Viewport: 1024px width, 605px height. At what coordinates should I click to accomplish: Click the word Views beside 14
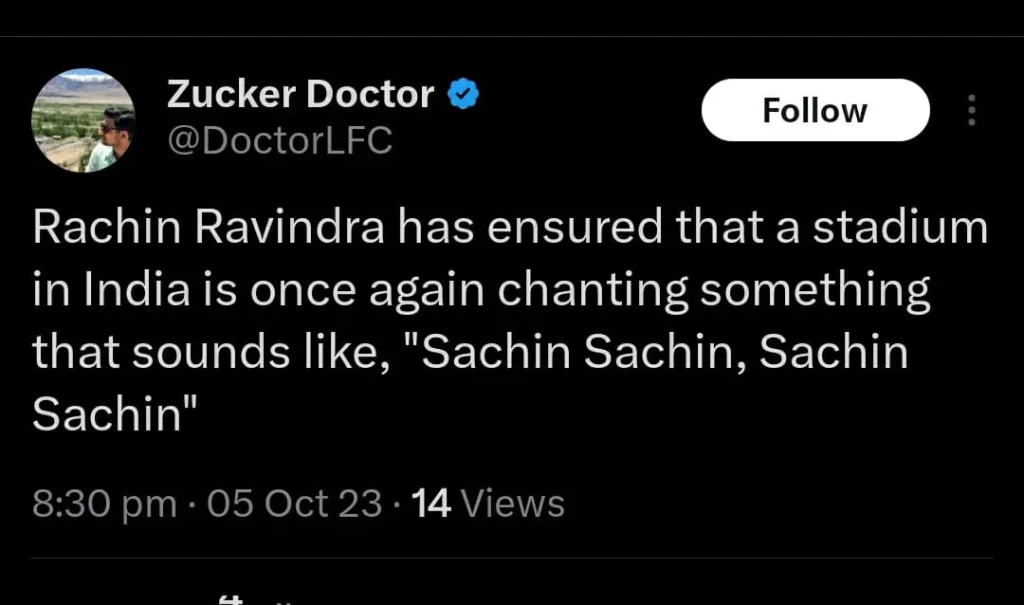point(512,503)
